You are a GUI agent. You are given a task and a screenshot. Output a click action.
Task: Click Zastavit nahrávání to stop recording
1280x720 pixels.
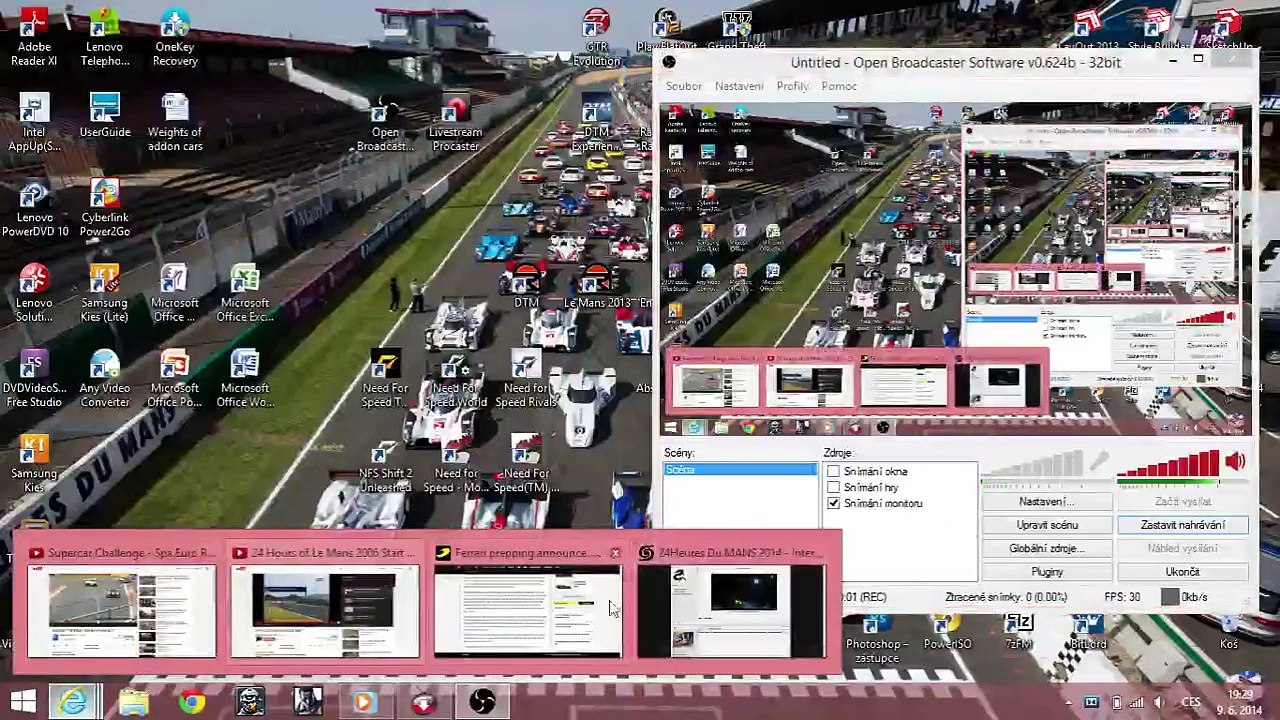click(x=1183, y=525)
